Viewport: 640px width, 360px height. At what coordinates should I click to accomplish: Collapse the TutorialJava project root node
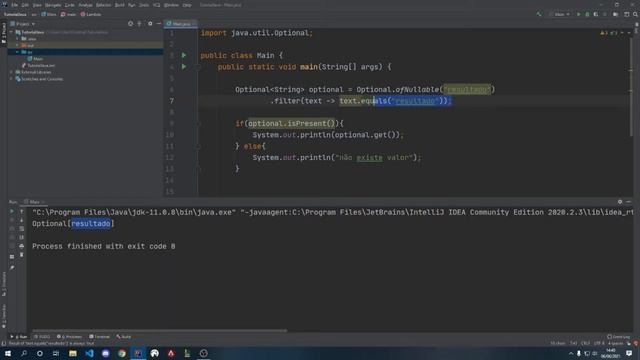tap(12, 32)
